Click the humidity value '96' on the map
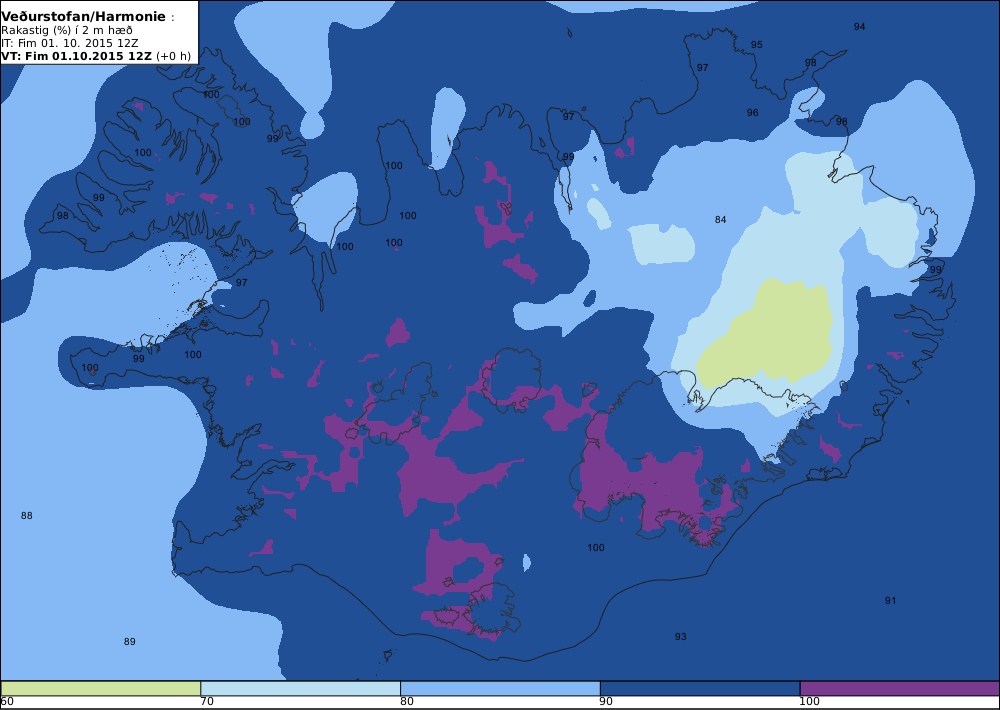This screenshot has height=710, width=1000. [753, 112]
